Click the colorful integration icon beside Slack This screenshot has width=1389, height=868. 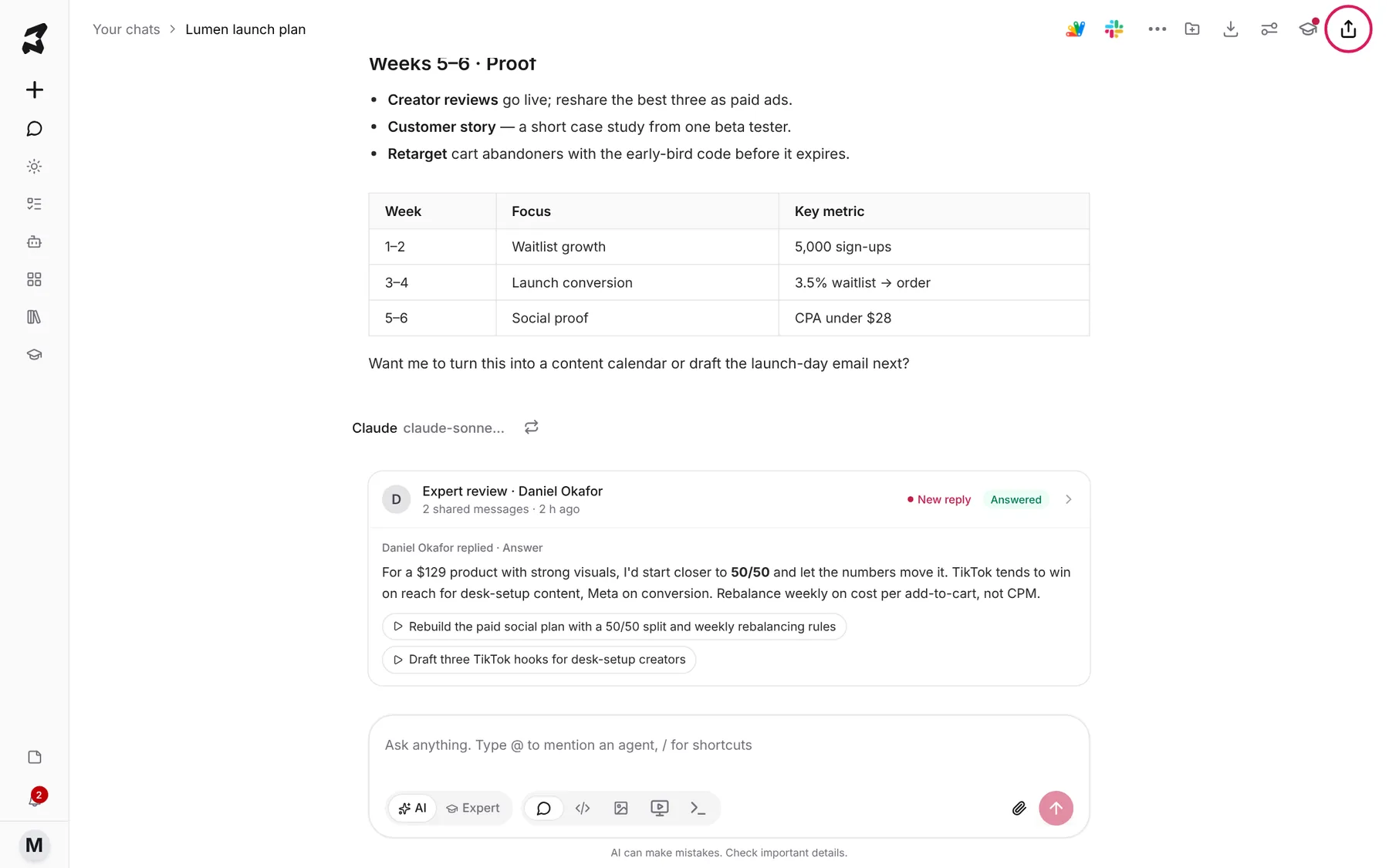pyautogui.click(x=1075, y=29)
